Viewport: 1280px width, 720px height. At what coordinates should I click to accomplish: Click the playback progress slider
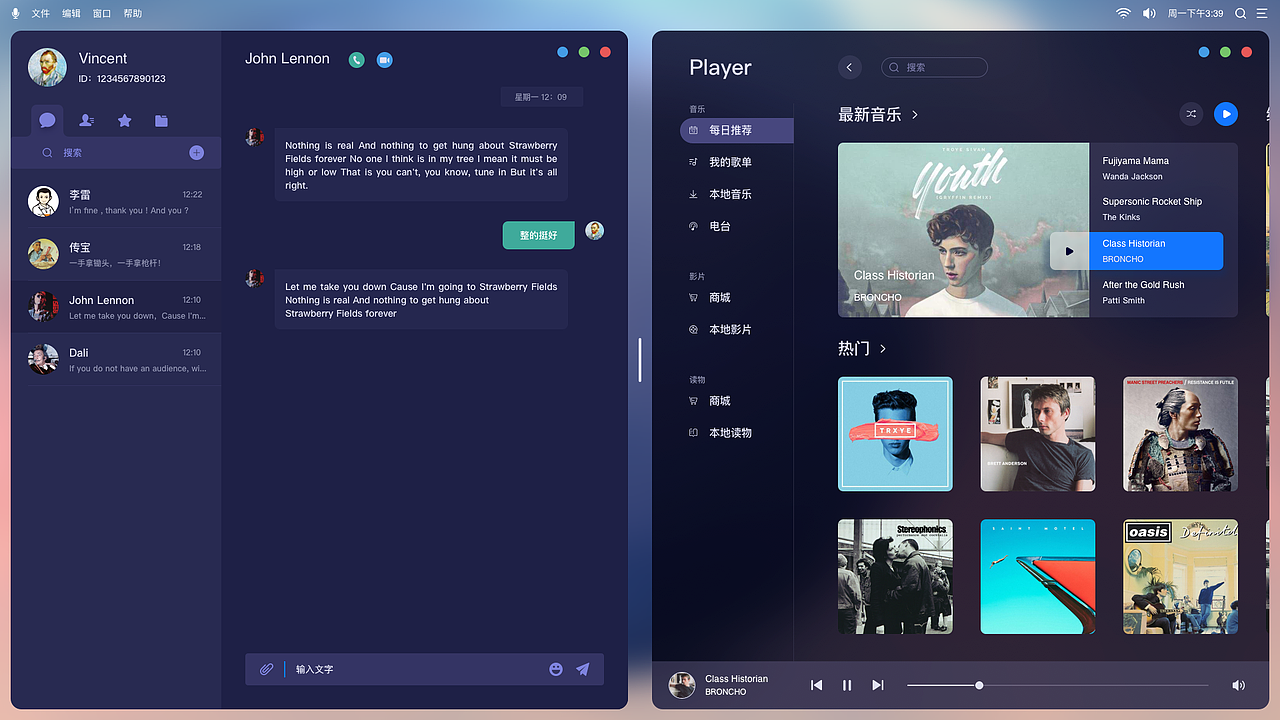1057,685
